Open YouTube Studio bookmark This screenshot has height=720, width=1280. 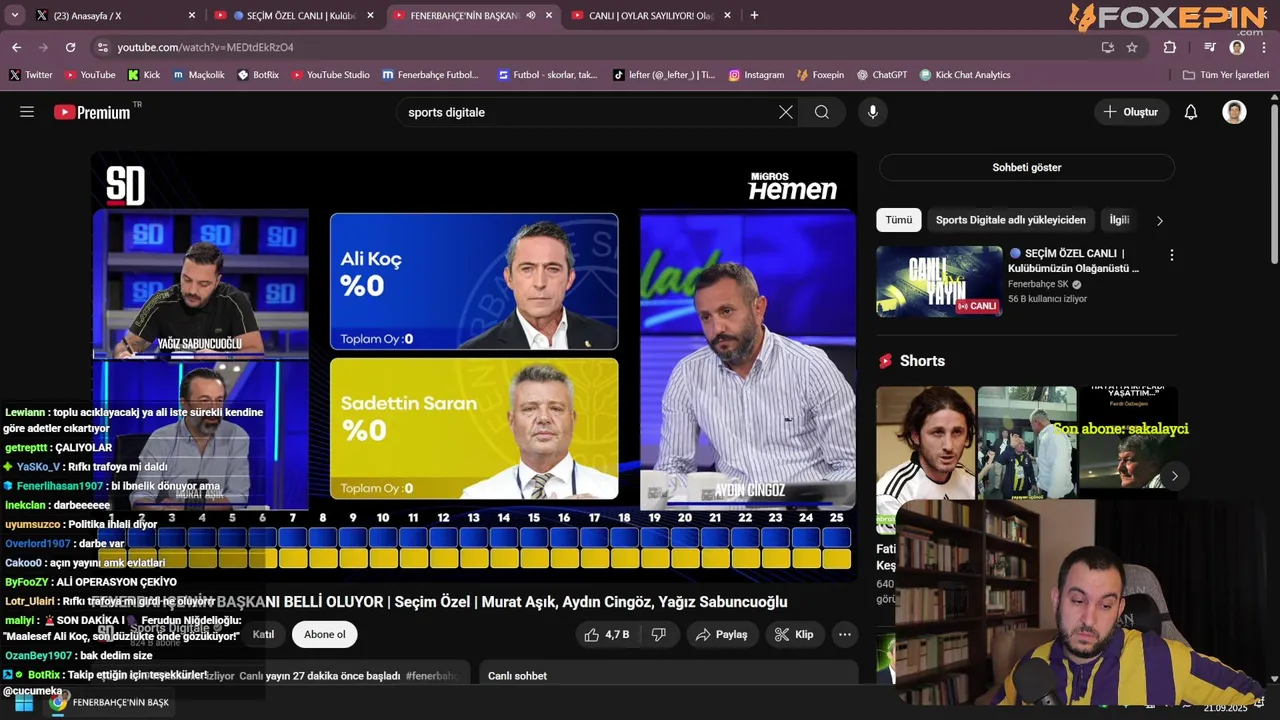330,75
